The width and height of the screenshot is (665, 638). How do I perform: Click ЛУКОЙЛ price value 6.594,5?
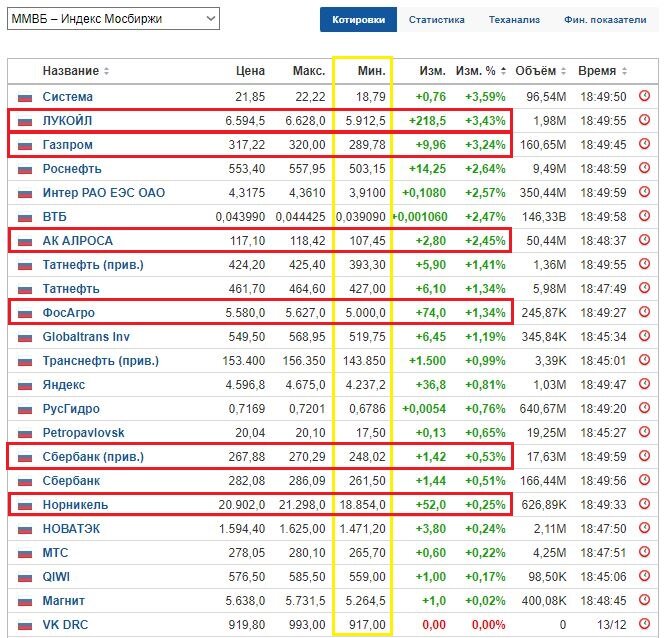click(x=245, y=121)
